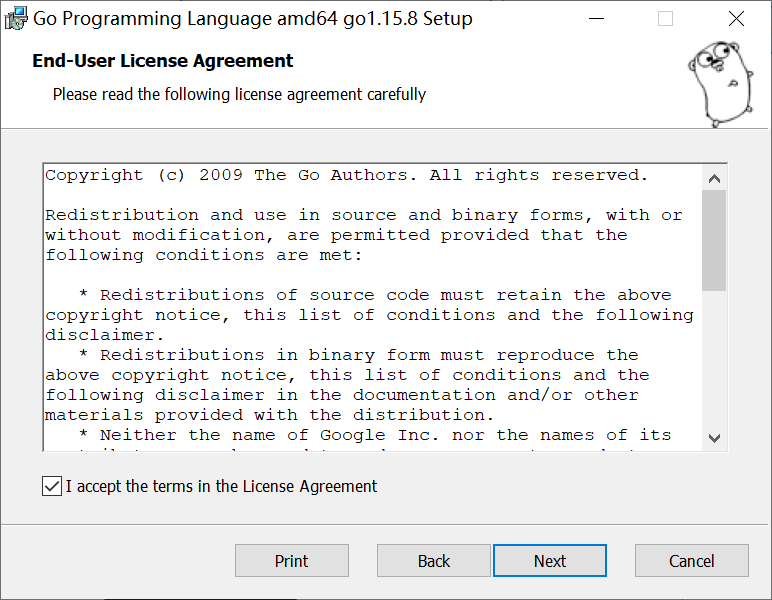Click the Copyright 2009 Go Authors line
Viewport: 772px width, 600px height.
(x=347, y=176)
